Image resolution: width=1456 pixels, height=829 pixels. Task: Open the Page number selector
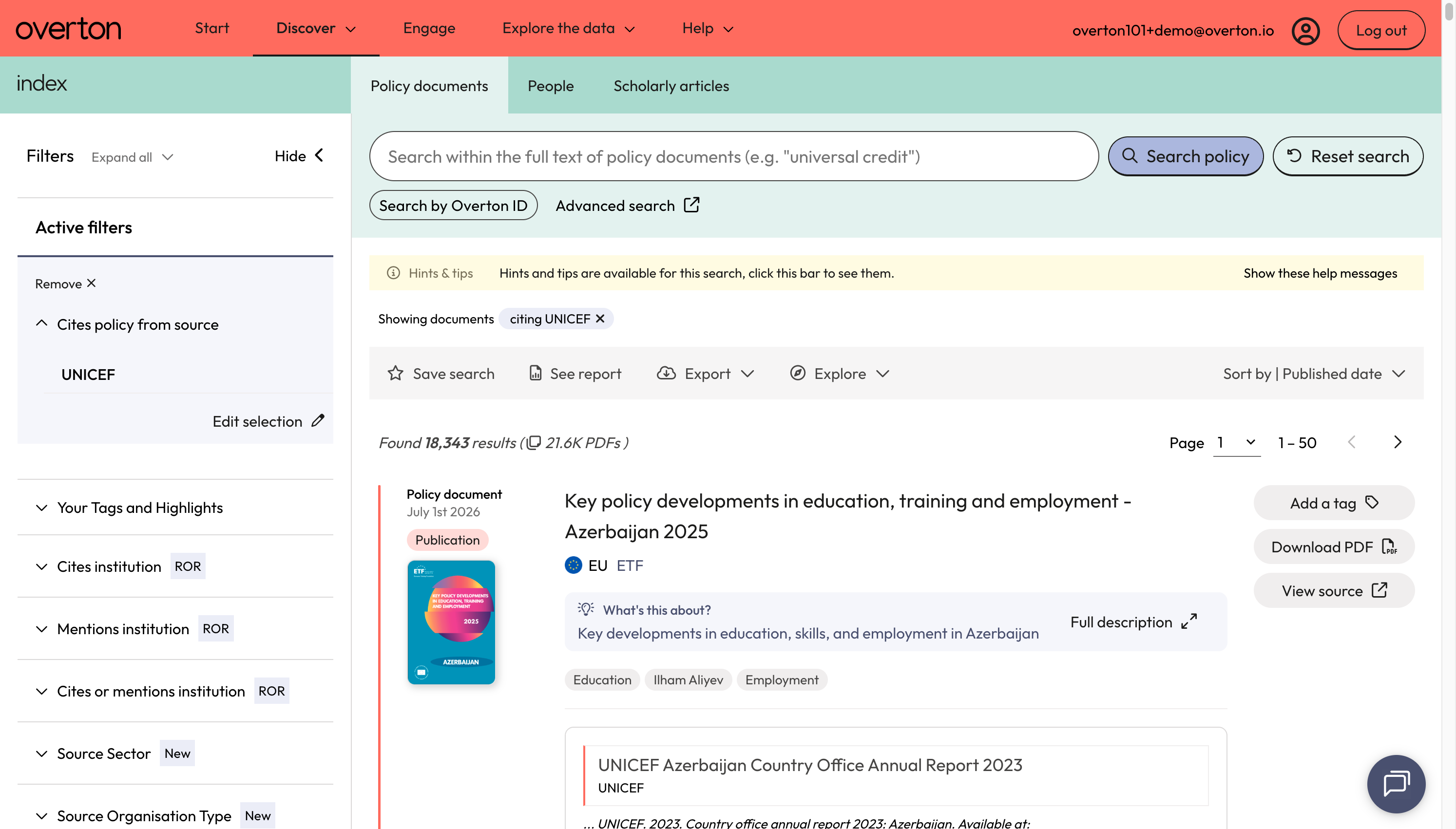point(1236,443)
